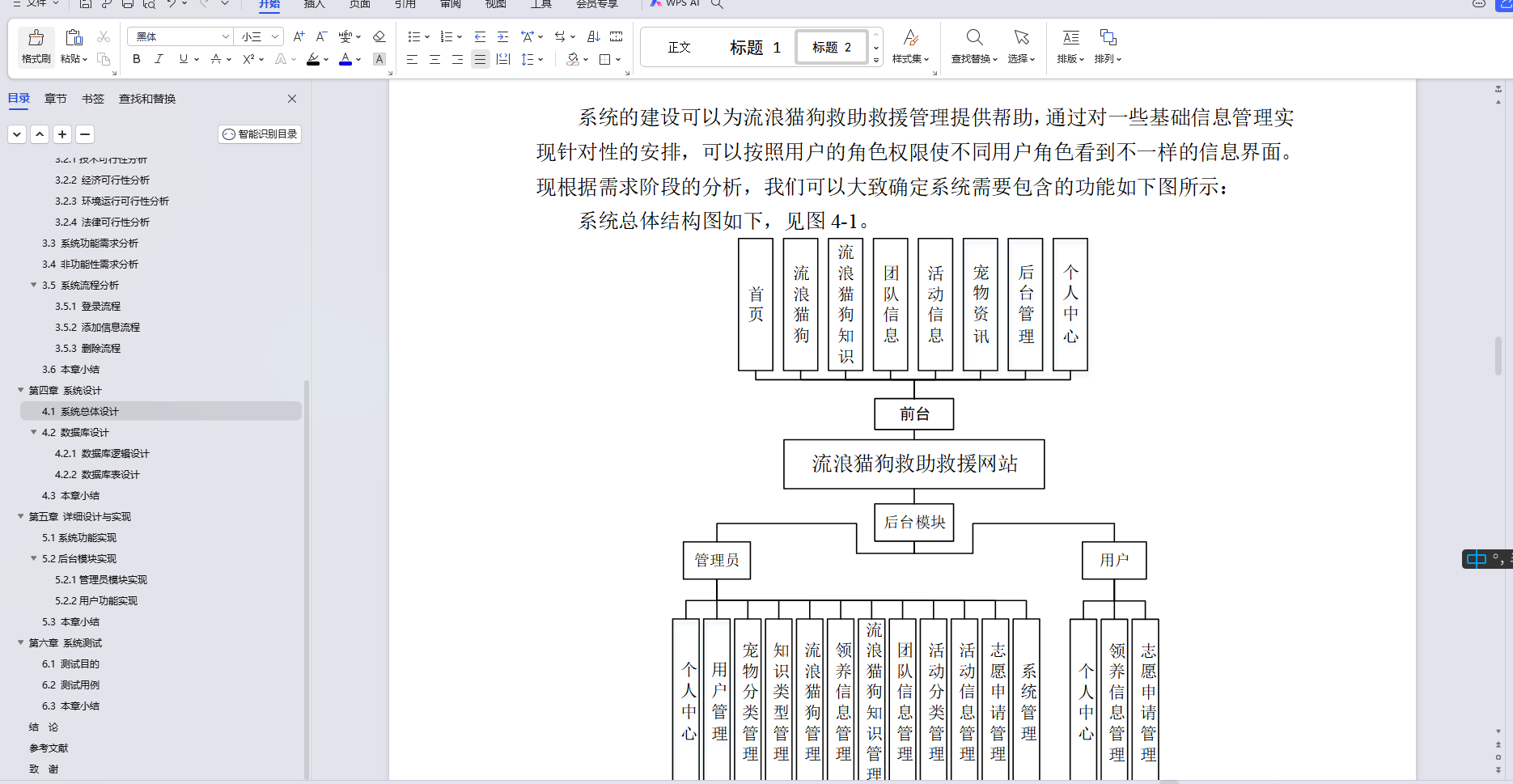The image size is (1513, 784).
Task: Collapse the 第四章 系统设计 tree section
Action: pos(20,390)
